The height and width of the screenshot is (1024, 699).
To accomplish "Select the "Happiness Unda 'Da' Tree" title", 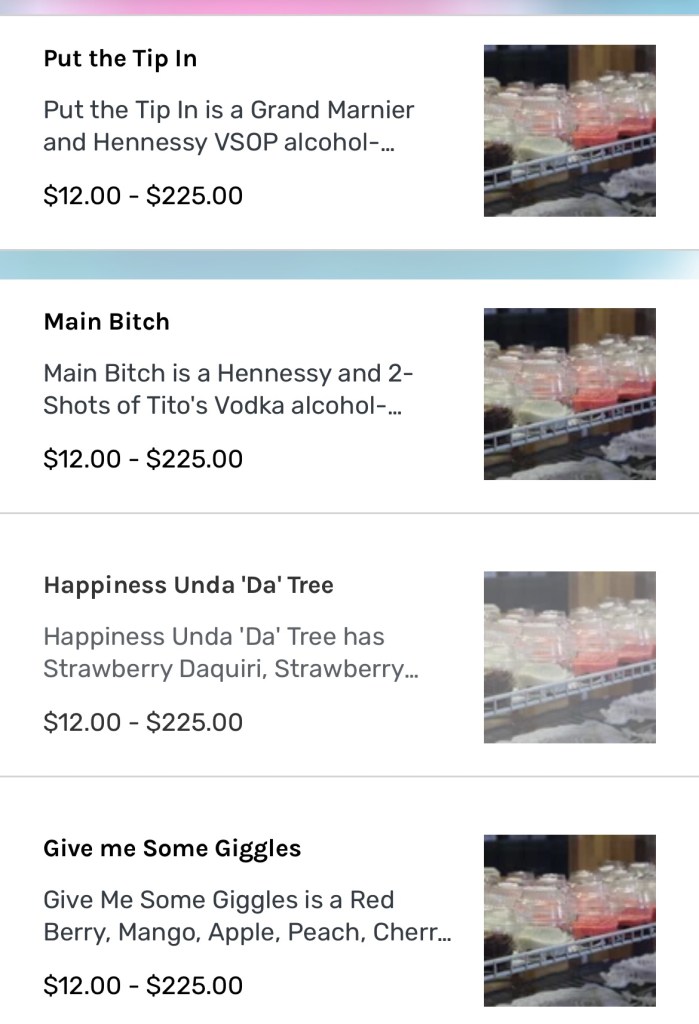I will pos(188,585).
